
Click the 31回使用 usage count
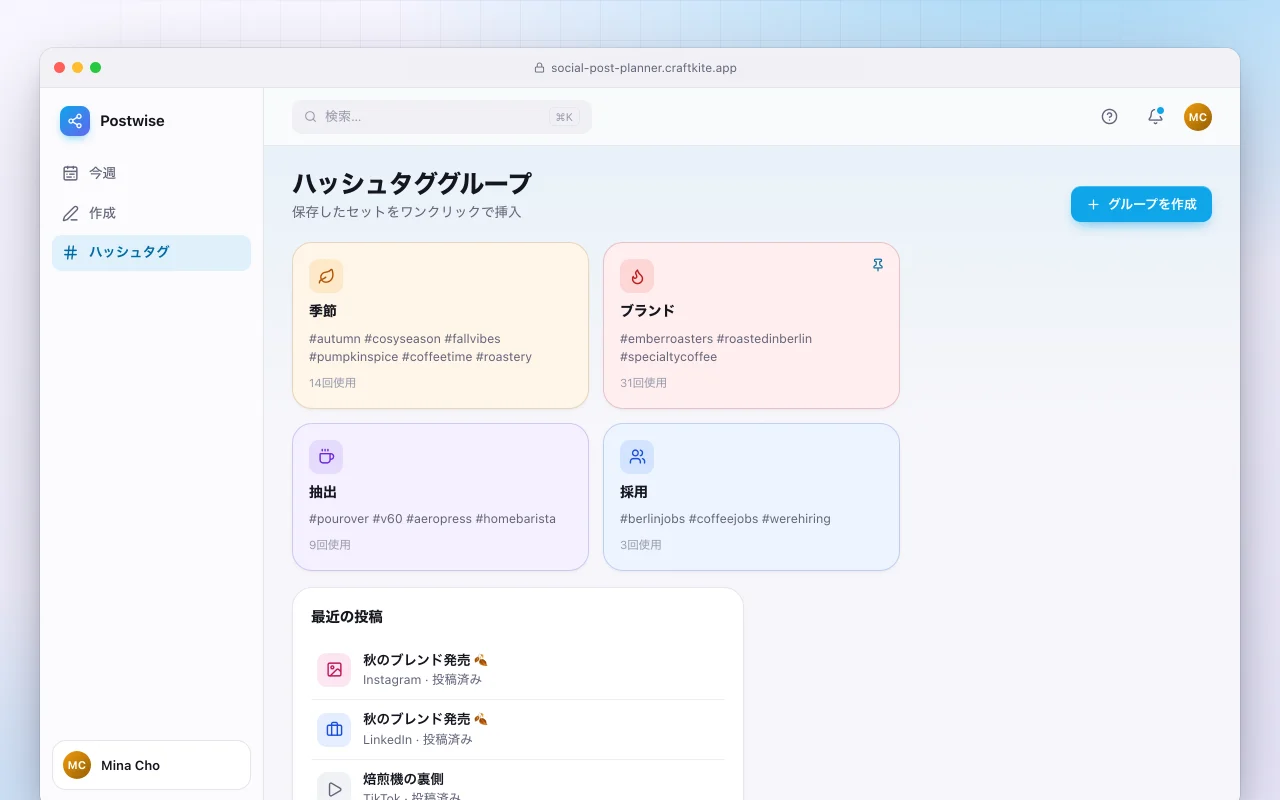point(643,383)
